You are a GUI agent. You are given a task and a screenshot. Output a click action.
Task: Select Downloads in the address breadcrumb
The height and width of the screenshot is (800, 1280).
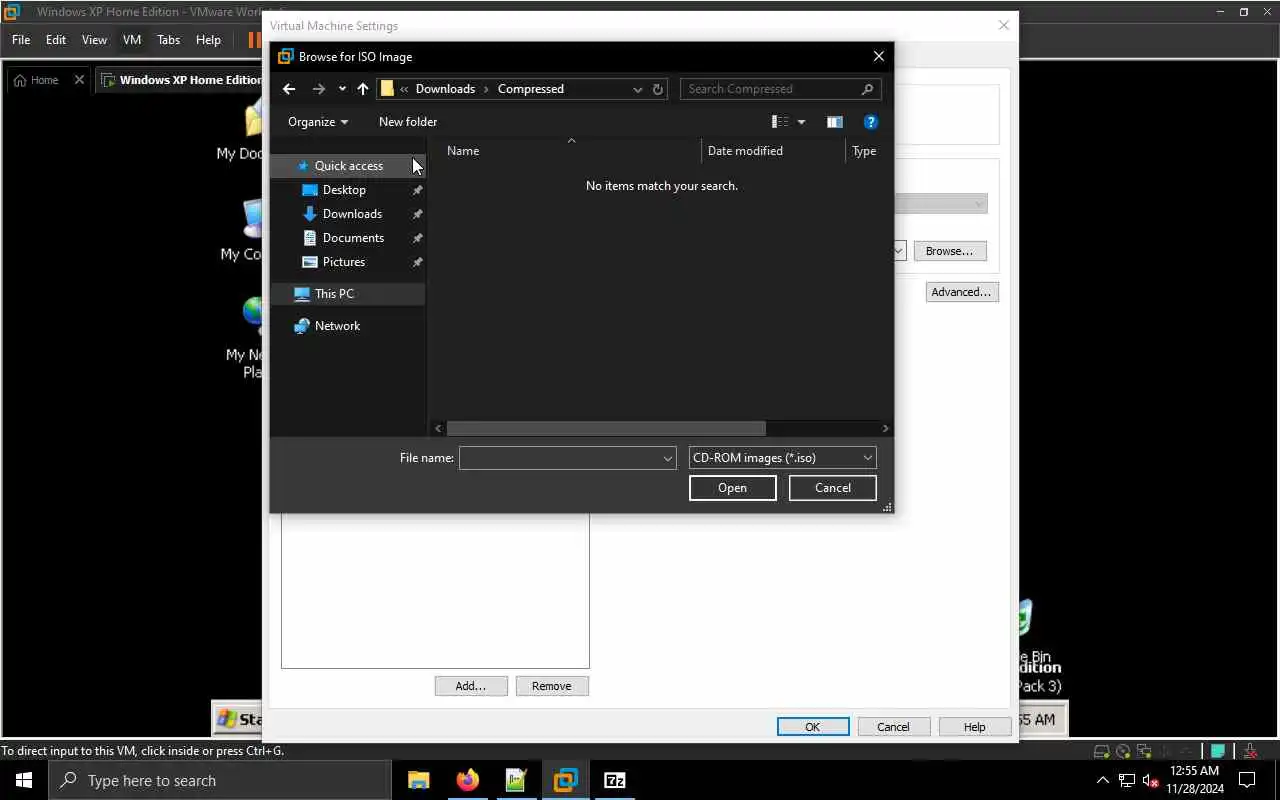[445, 89]
